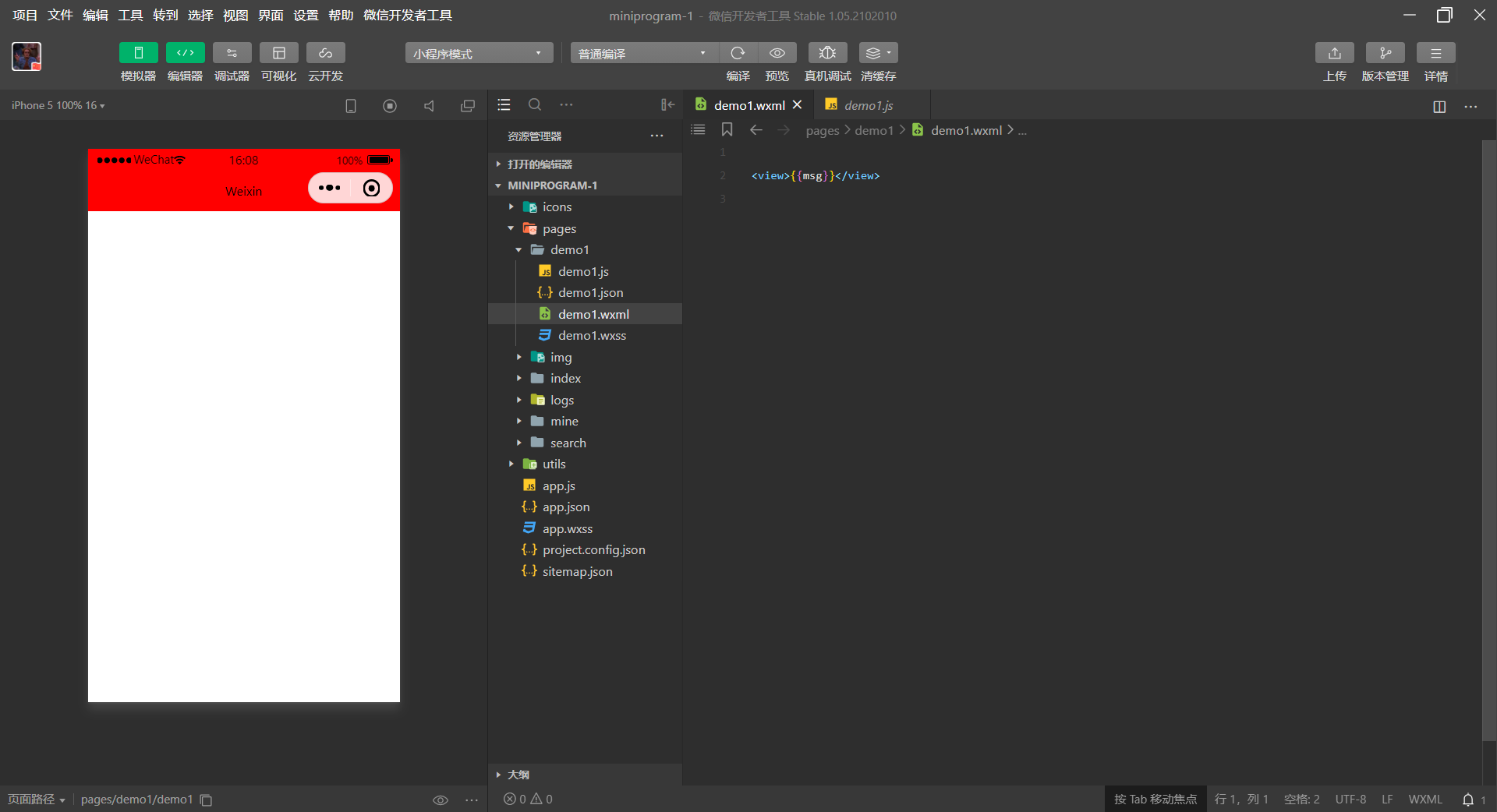
Task: Click the upload icon button
Action: coord(1335,53)
